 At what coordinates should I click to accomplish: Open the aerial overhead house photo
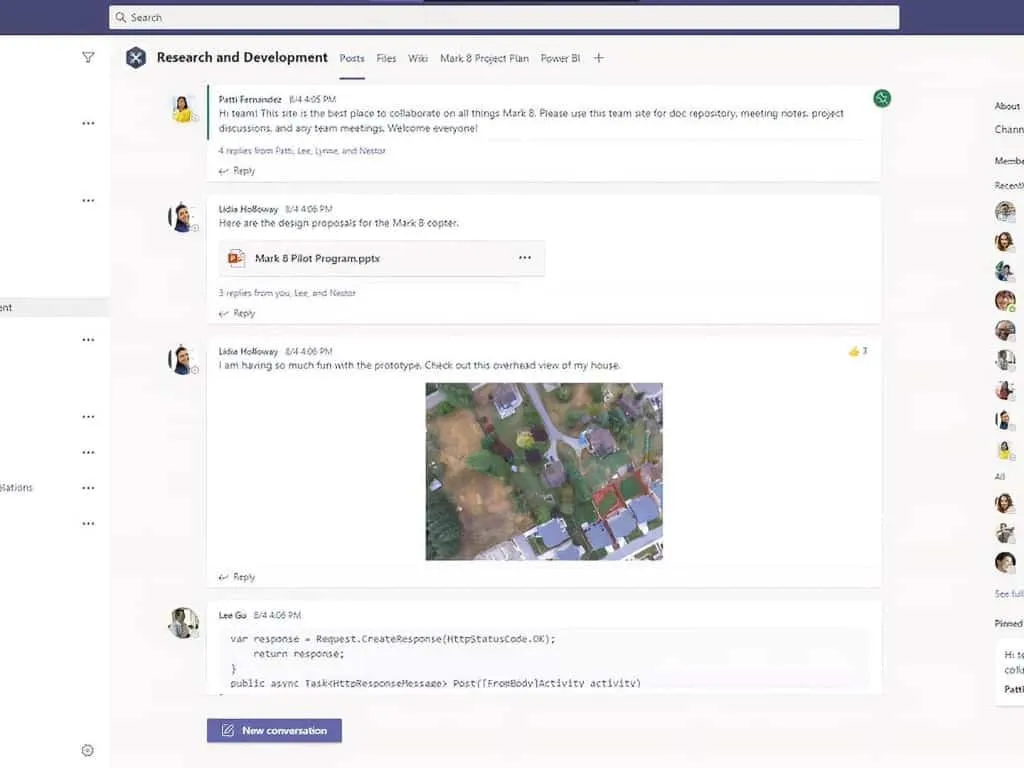click(x=544, y=471)
